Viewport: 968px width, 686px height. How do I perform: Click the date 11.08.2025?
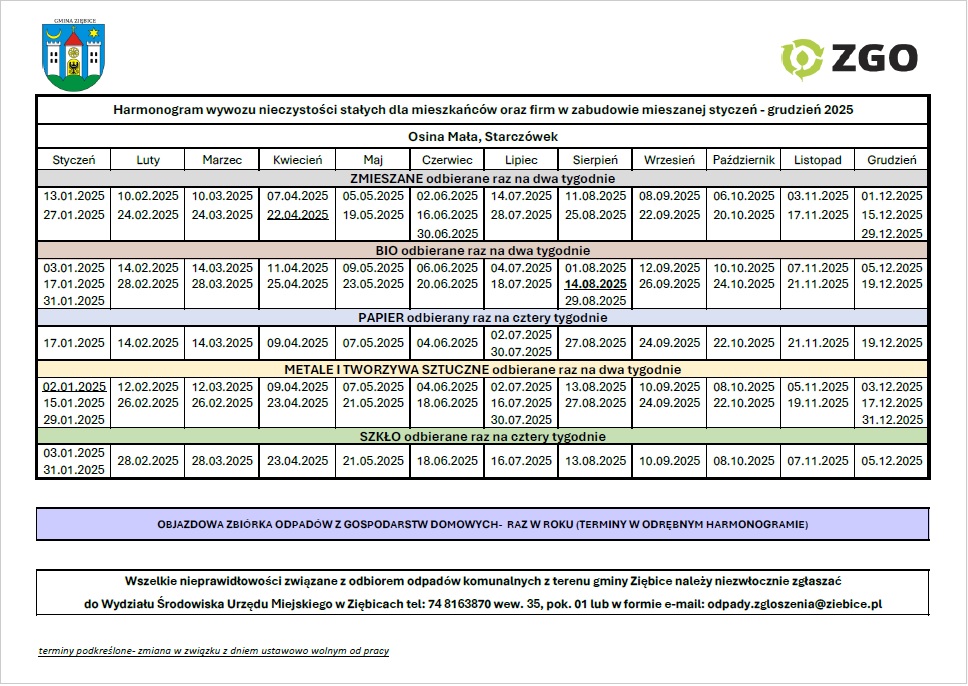(x=595, y=196)
